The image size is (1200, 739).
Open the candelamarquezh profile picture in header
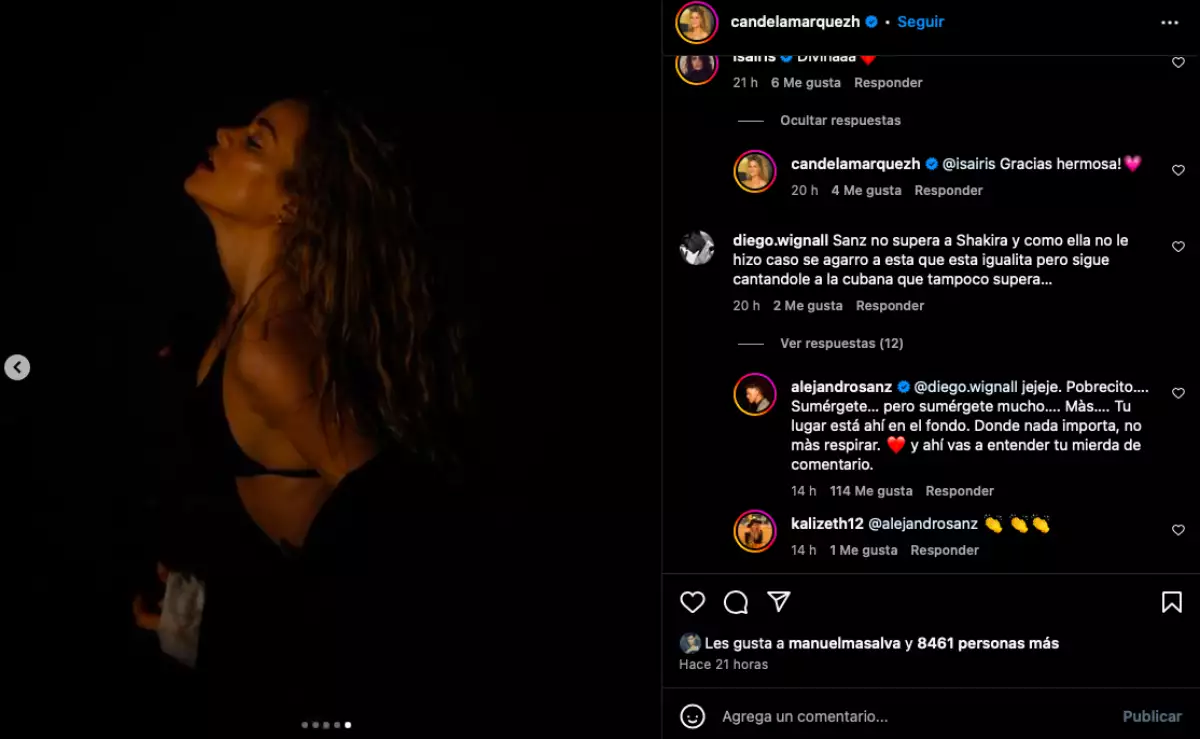click(x=696, y=22)
